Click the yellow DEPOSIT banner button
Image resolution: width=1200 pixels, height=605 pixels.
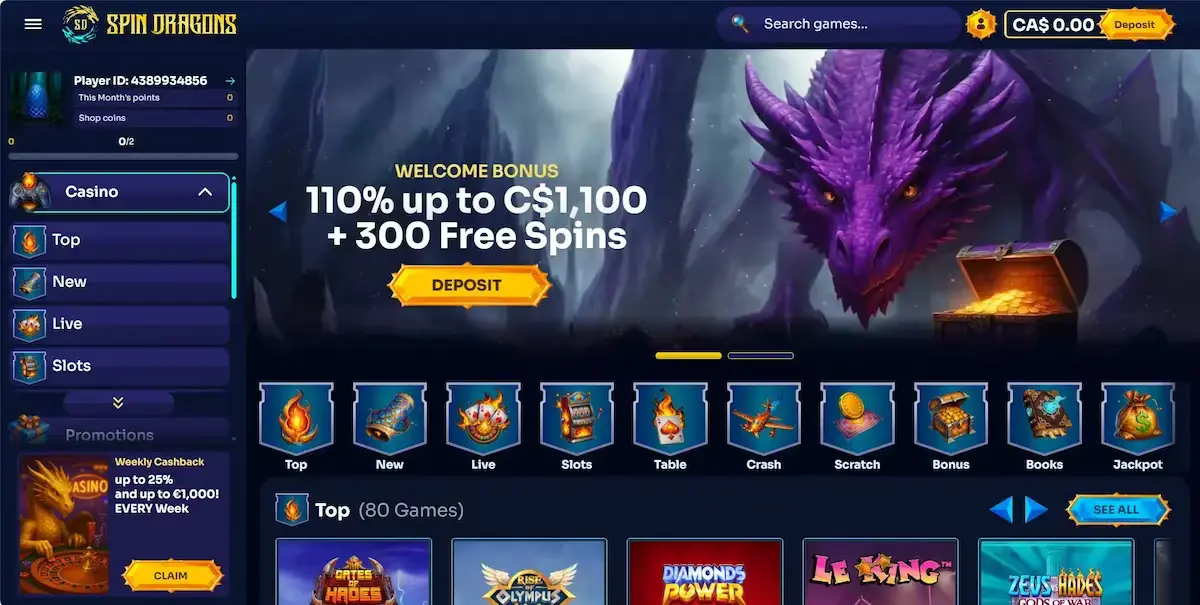tap(468, 285)
